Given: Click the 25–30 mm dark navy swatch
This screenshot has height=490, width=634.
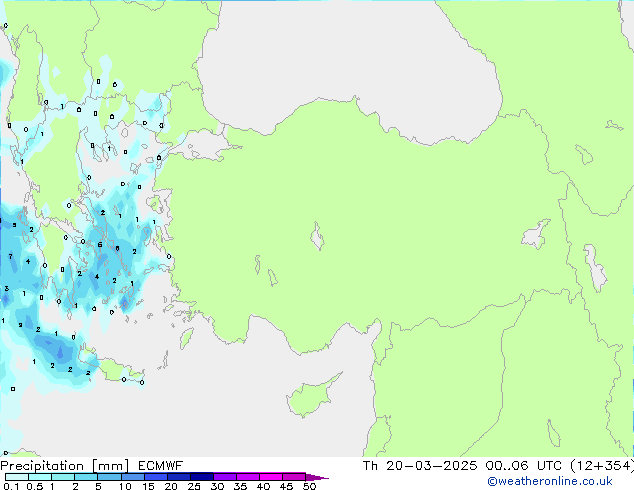Looking at the screenshot, I should tap(201, 477).
